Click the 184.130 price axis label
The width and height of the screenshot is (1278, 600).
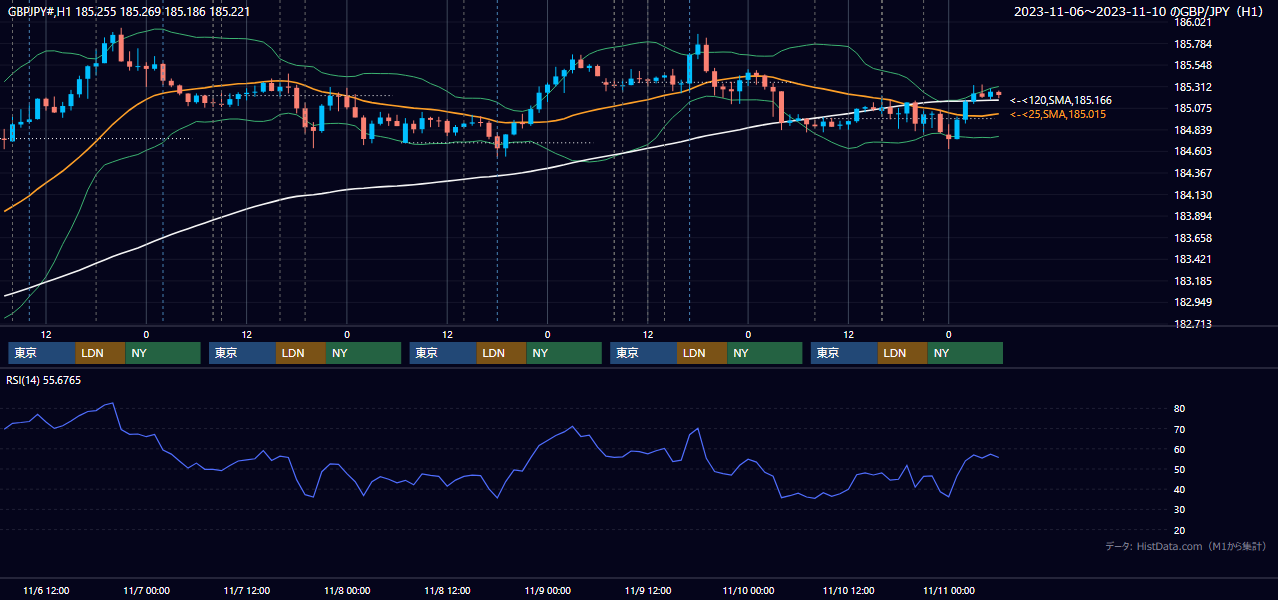[x=1192, y=195]
